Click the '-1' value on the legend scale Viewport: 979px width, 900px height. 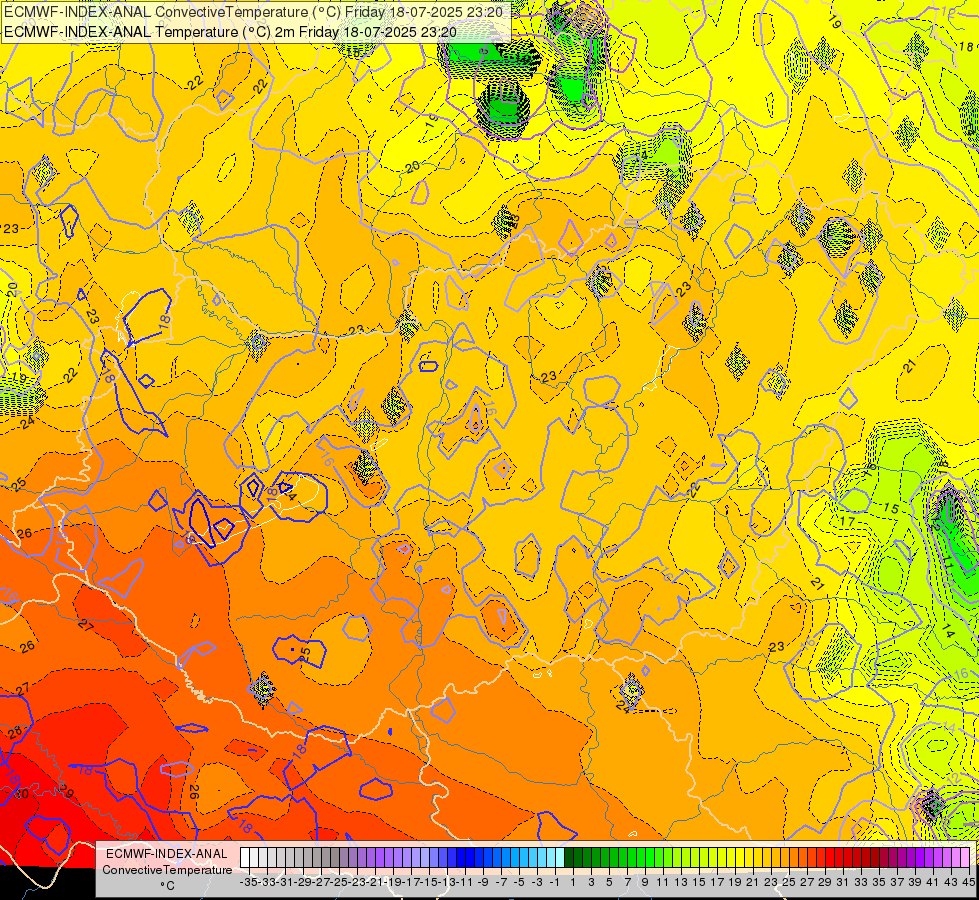554,882
